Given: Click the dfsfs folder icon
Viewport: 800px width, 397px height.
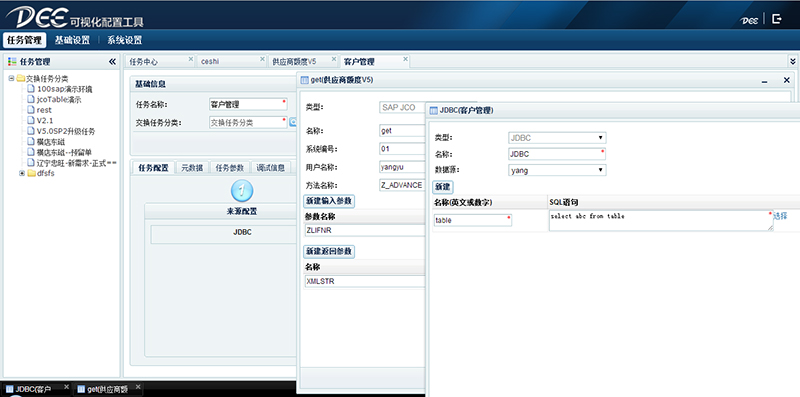Looking at the screenshot, I should 31,173.
